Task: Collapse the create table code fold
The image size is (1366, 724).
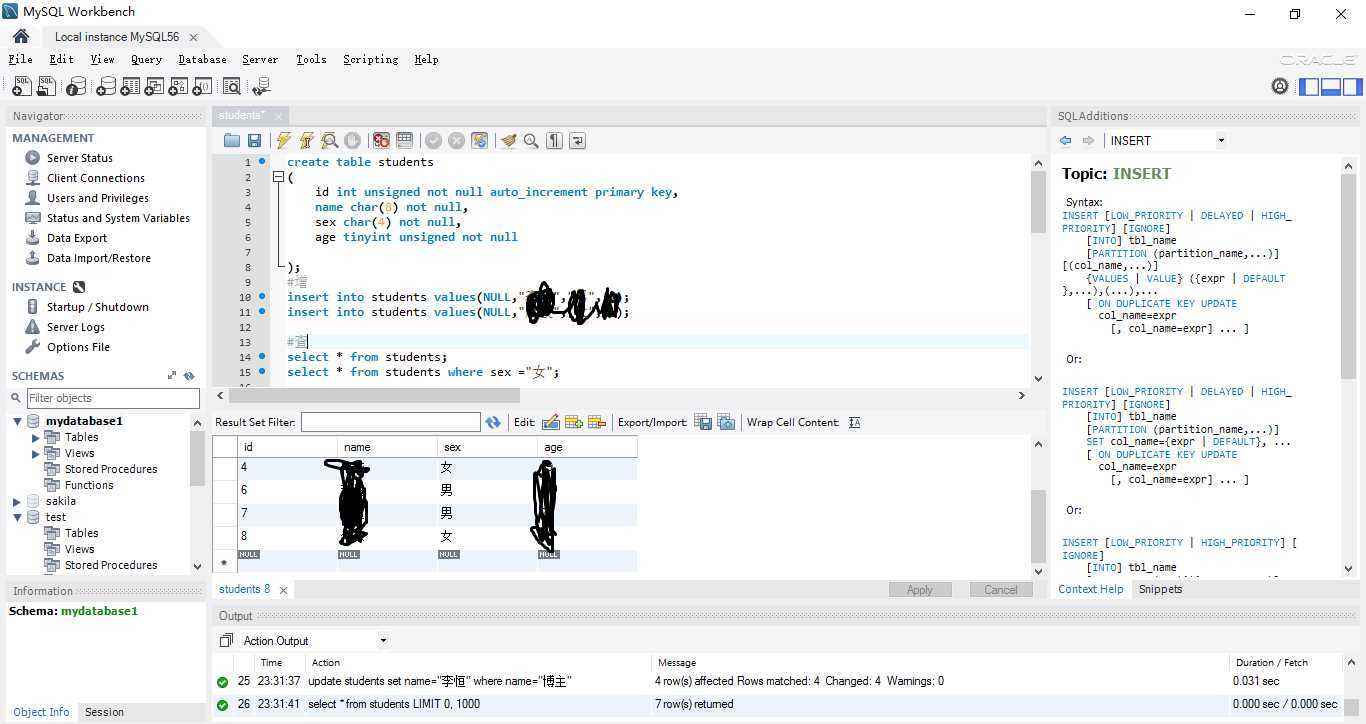Action: coord(278,177)
